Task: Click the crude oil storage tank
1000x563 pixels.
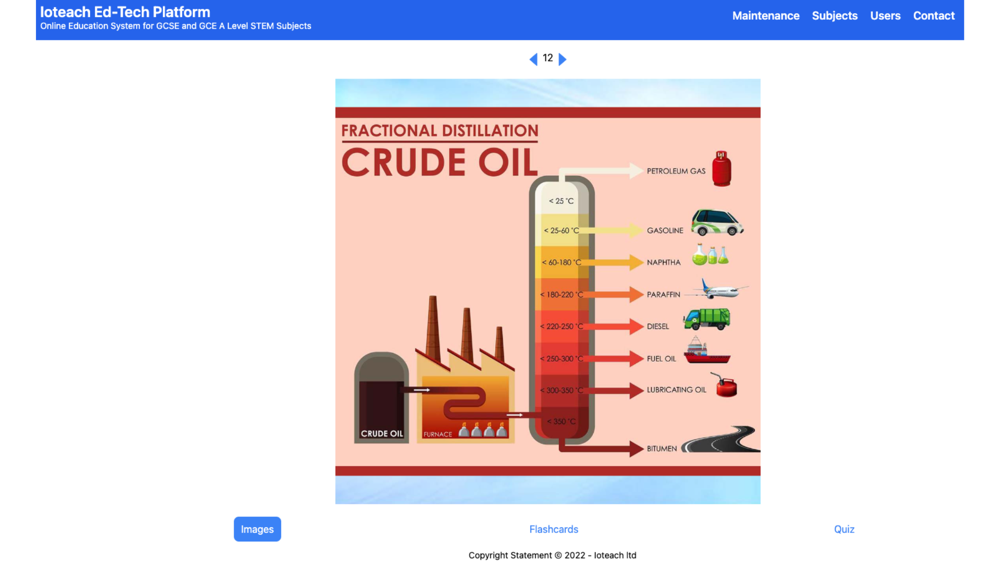Action: click(381, 398)
